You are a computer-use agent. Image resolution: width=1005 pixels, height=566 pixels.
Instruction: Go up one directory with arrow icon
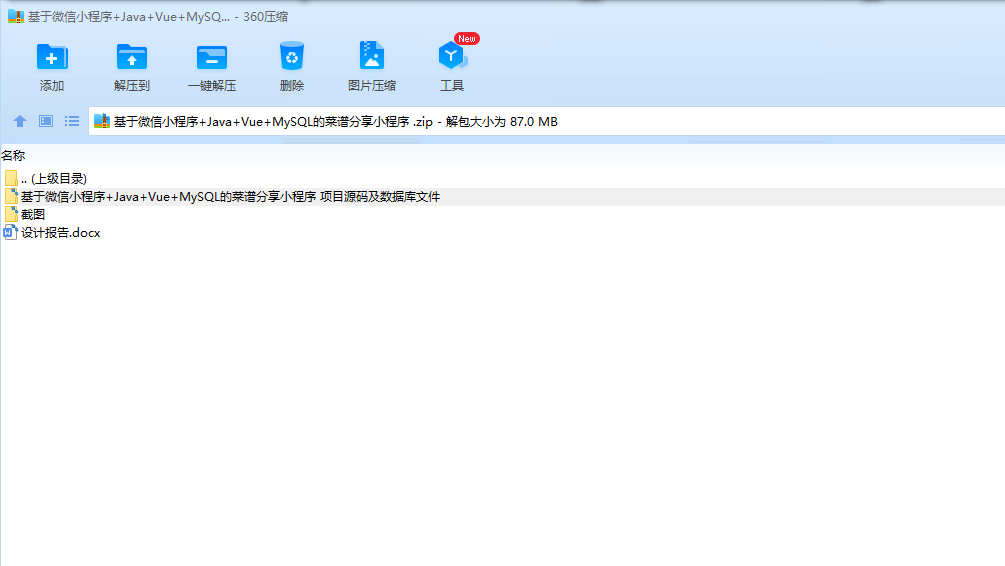coord(20,121)
